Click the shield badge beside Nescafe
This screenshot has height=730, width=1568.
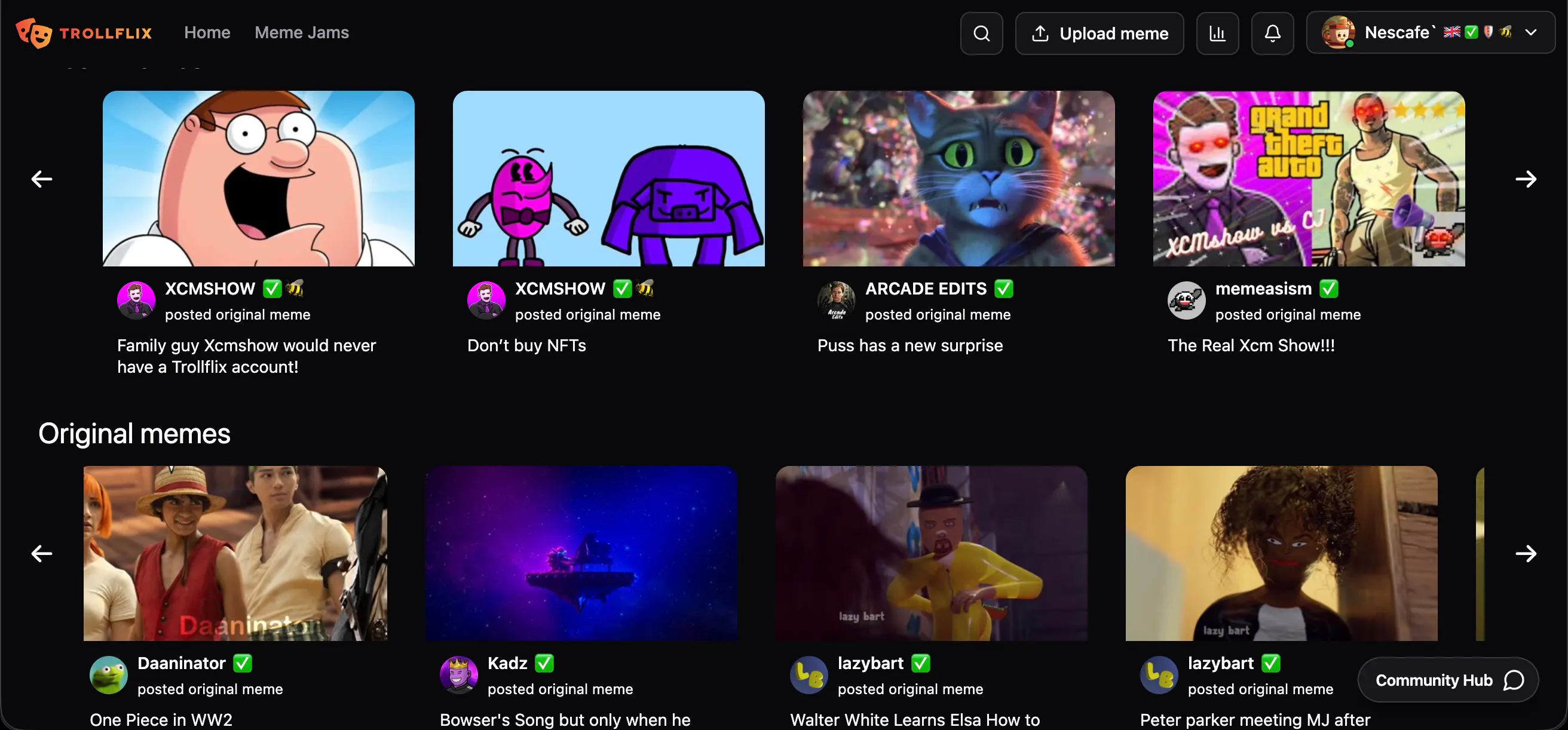[1489, 32]
